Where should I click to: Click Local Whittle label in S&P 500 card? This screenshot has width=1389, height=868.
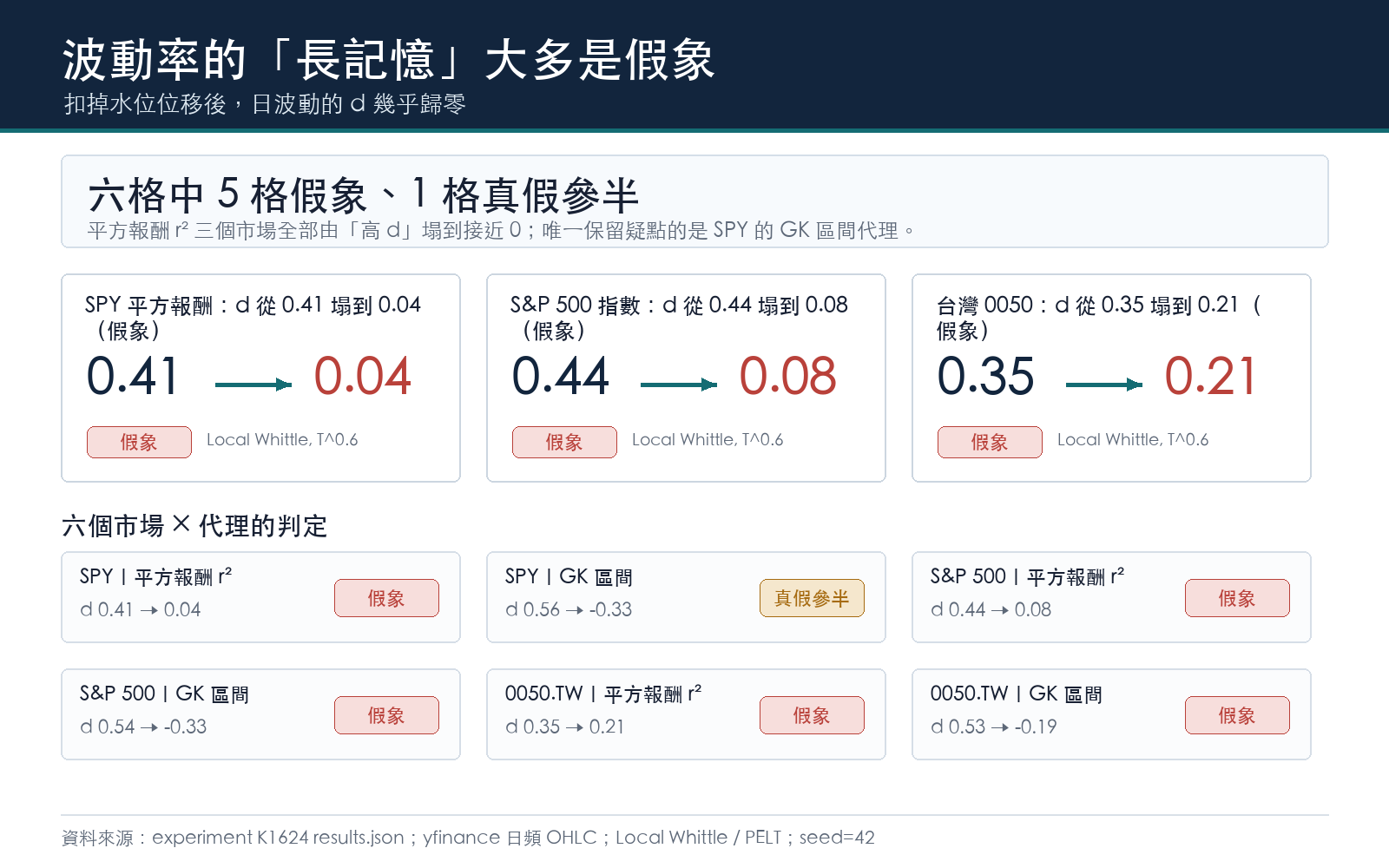click(708, 439)
